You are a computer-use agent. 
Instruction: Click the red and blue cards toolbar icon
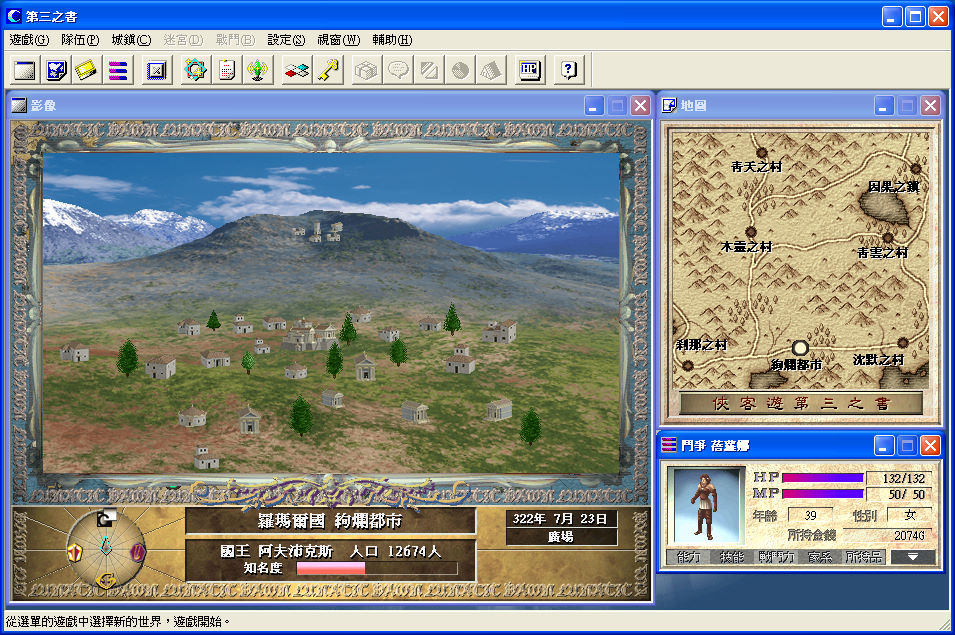click(296, 70)
